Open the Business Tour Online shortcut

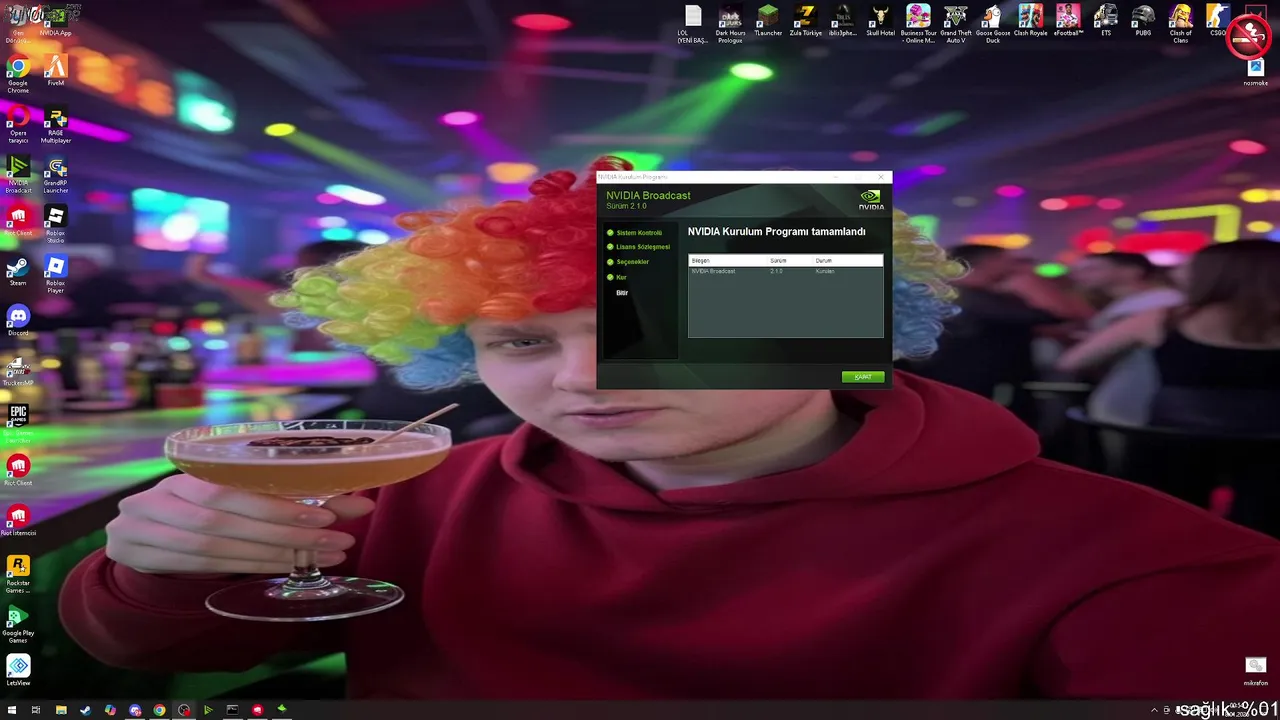pyautogui.click(x=918, y=24)
